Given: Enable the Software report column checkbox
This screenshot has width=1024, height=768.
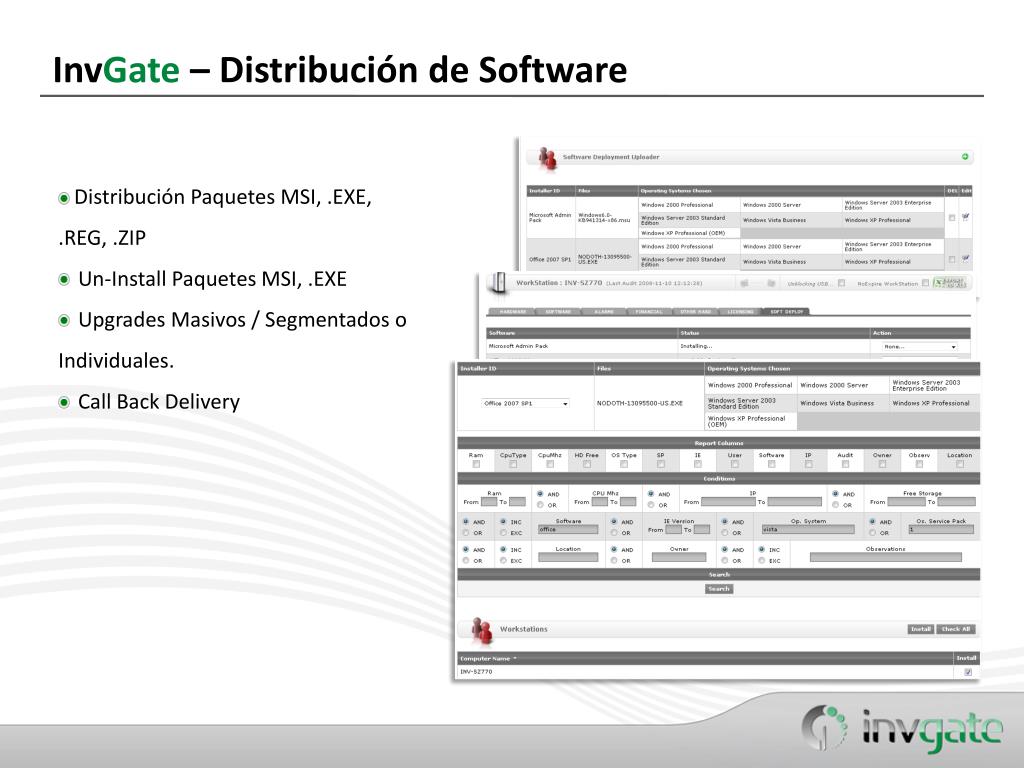Looking at the screenshot, I should point(771,464).
